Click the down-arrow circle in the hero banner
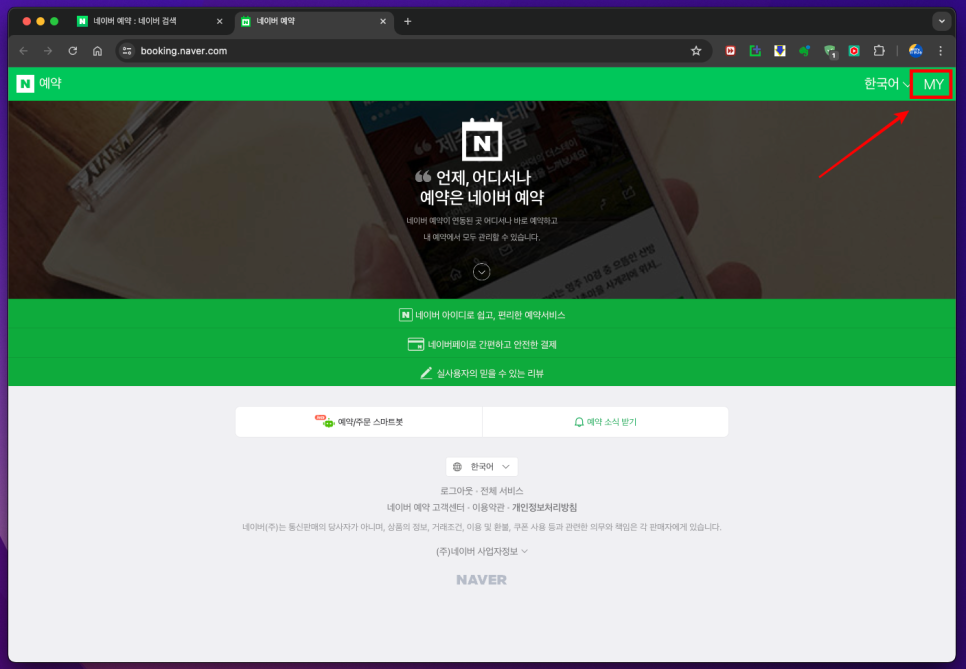Screen dimensions: 966x669 pos(481,272)
